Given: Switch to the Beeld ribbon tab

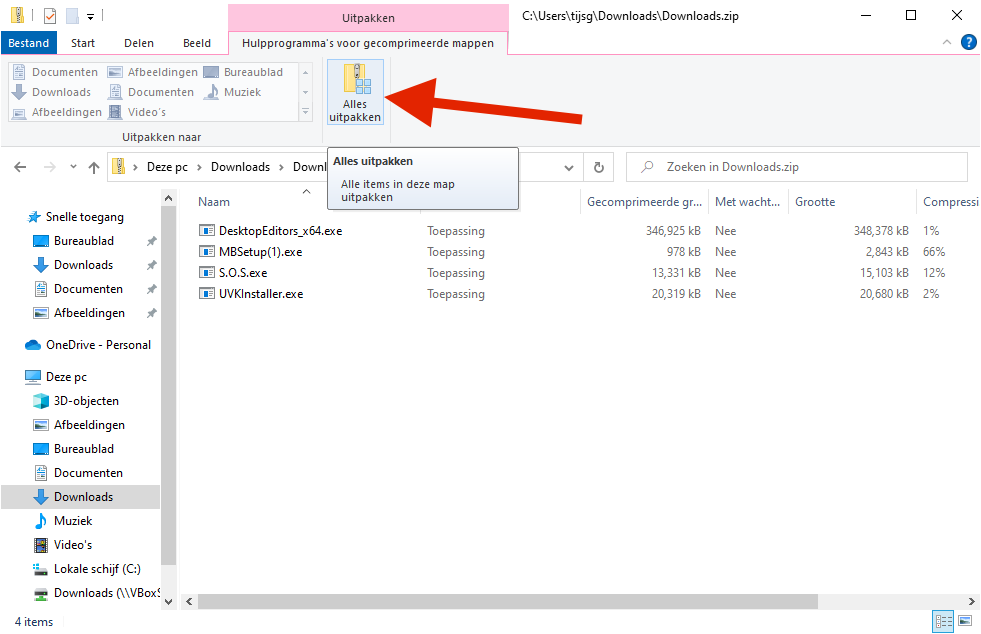Looking at the screenshot, I should tap(196, 43).
